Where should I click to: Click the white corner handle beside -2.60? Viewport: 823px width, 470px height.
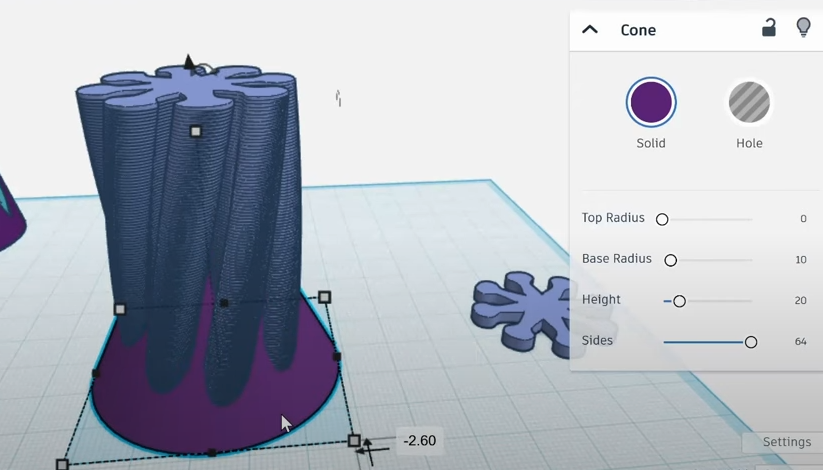point(354,440)
